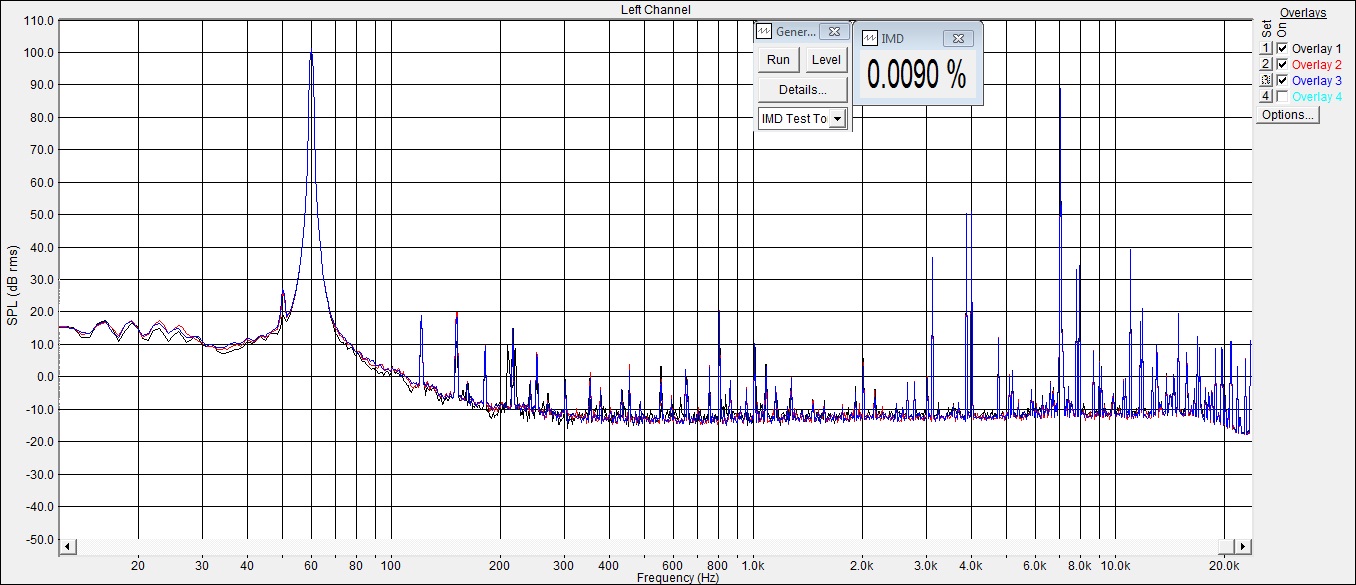Close the IMD readout window

coord(957,38)
